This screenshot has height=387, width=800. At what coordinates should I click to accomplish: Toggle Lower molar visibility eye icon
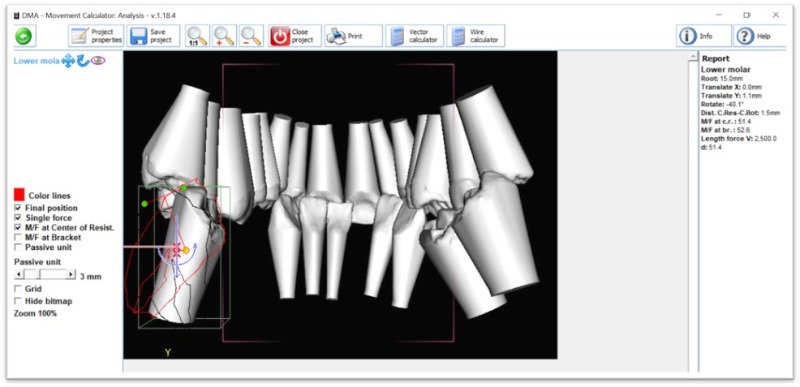point(98,61)
